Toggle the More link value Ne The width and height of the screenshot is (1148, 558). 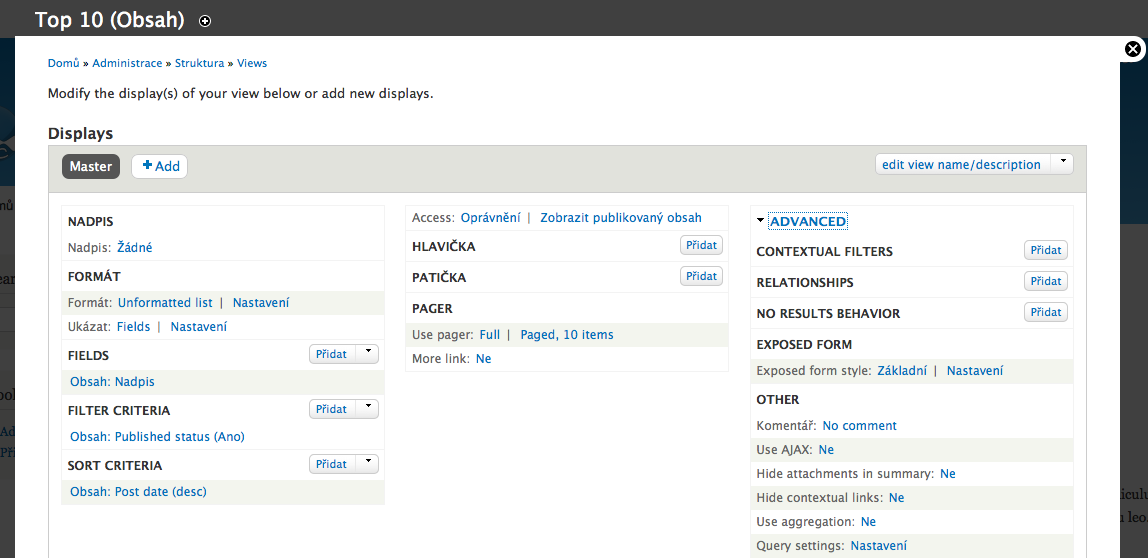tap(483, 359)
